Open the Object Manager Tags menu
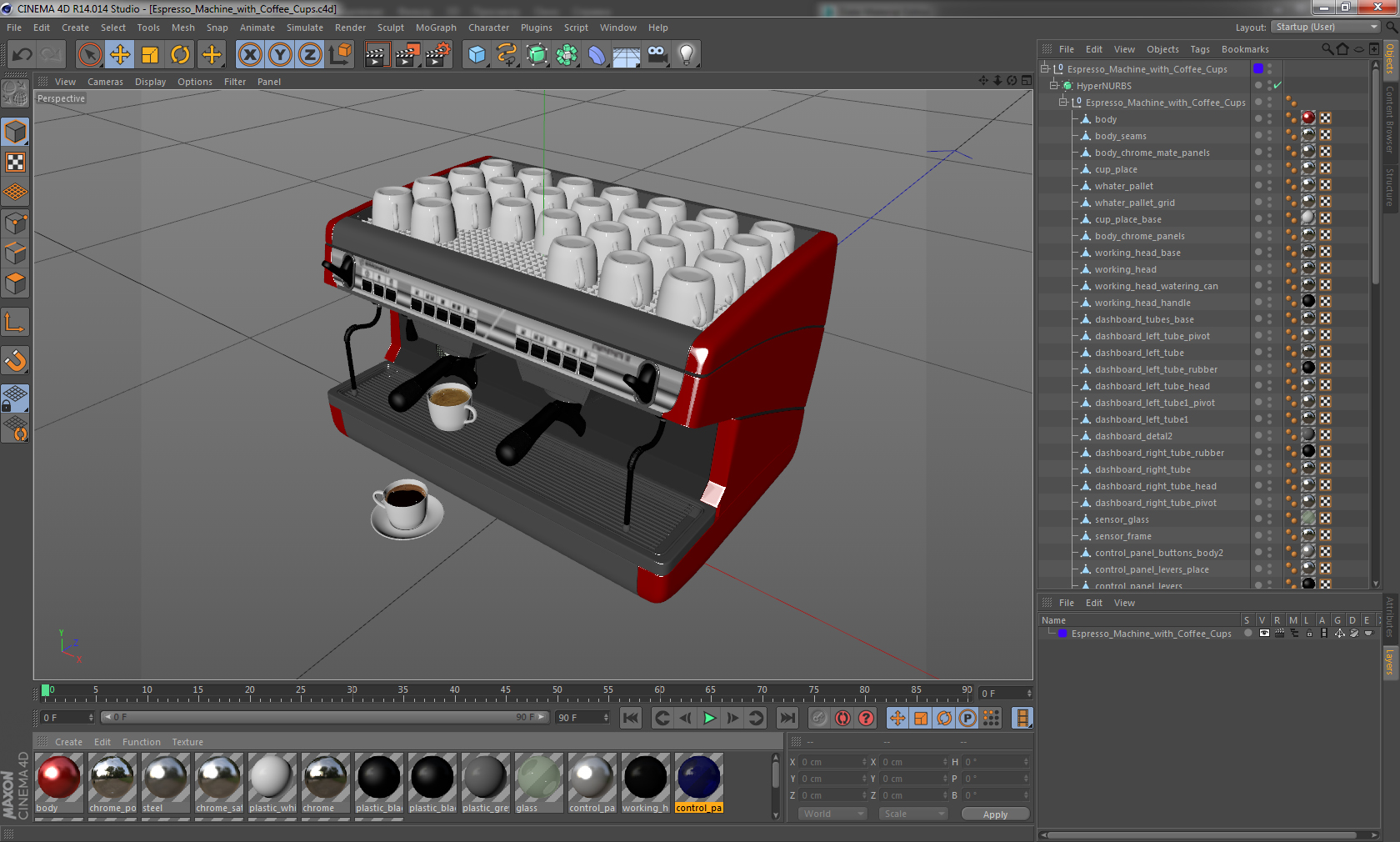Screen dimensions: 1400x842 (x=1200, y=49)
